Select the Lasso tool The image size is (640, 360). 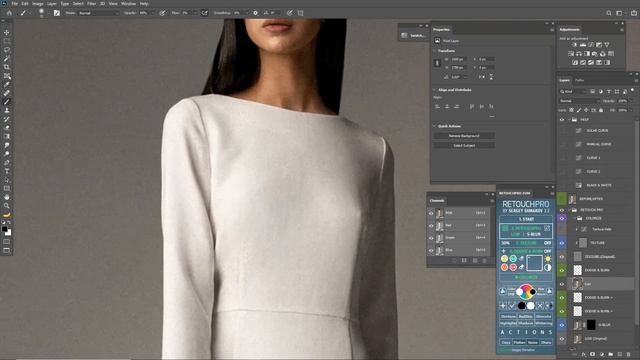point(7,49)
